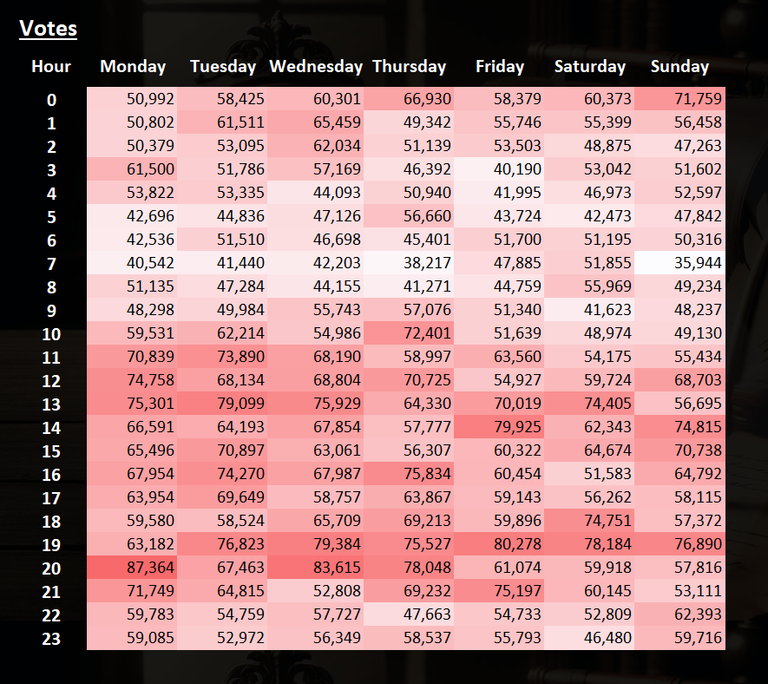Click the Sunday cell 71,759
This screenshot has height=684, width=768.
(680, 99)
